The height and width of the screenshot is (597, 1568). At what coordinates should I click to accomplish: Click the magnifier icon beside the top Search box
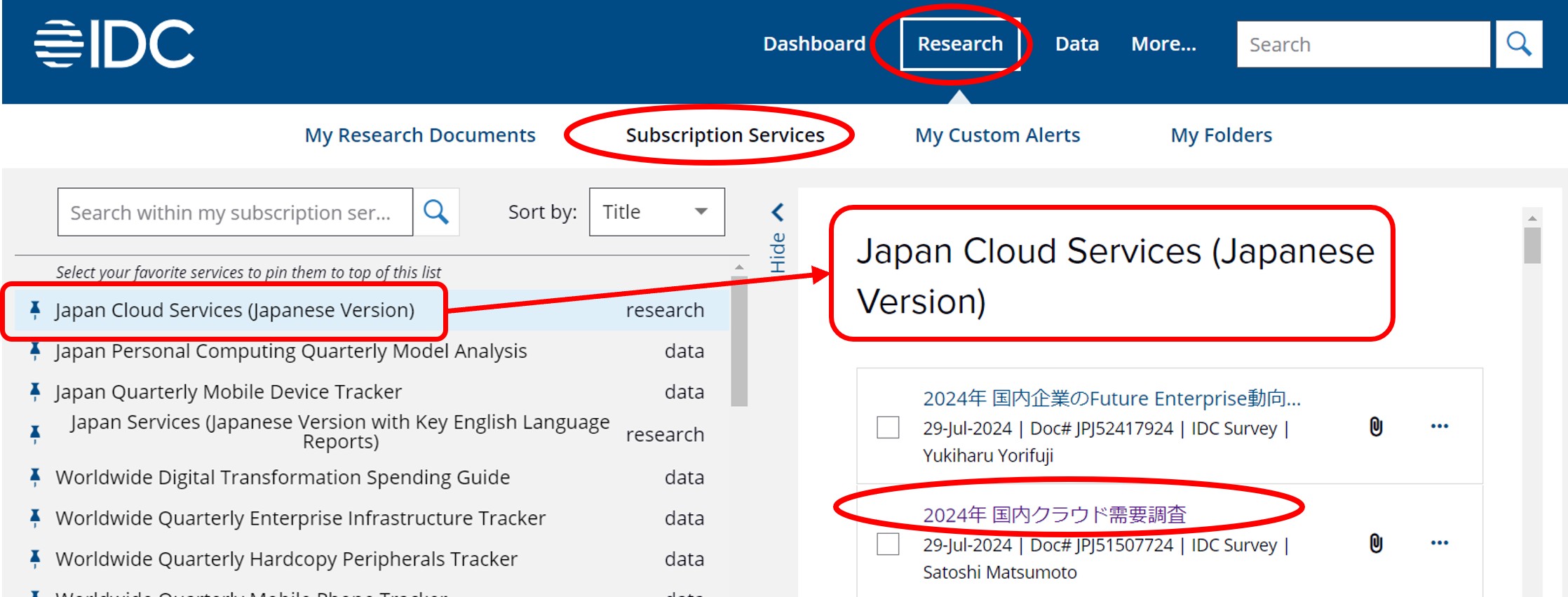pyautogui.click(x=1519, y=44)
